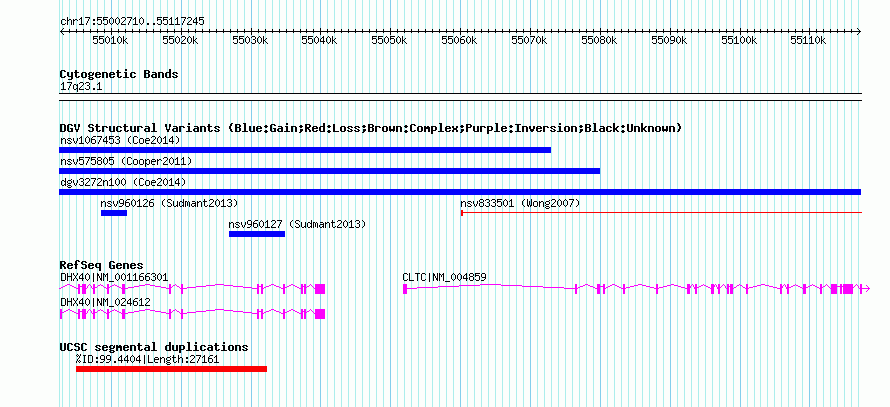Select the DHX40 NM_001166301 transcript glyph

pos(192,288)
